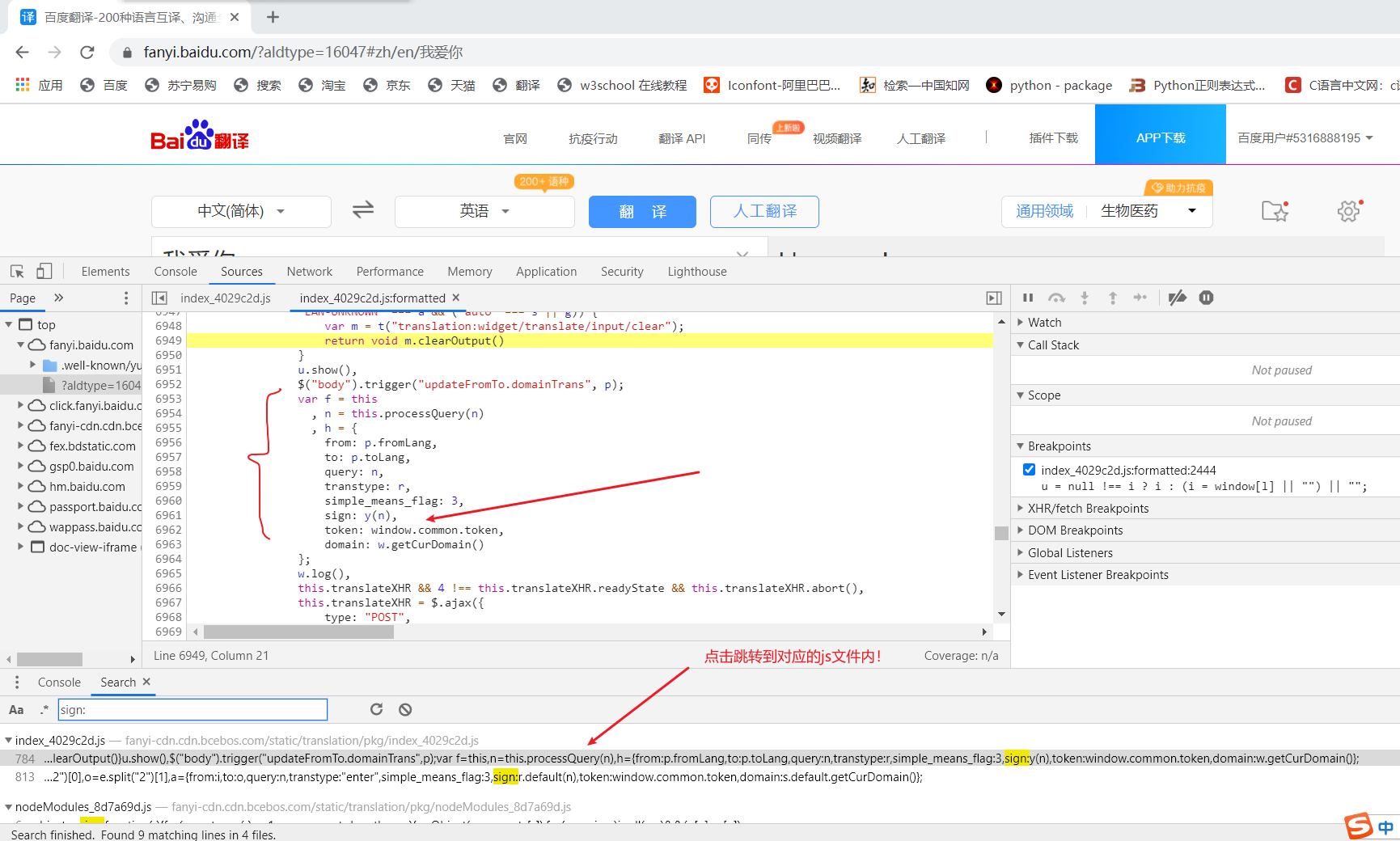1400x841 pixels.
Task: Open the translation domain dropdown arrow
Action: pyautogui.click(x=1192, y=211)
